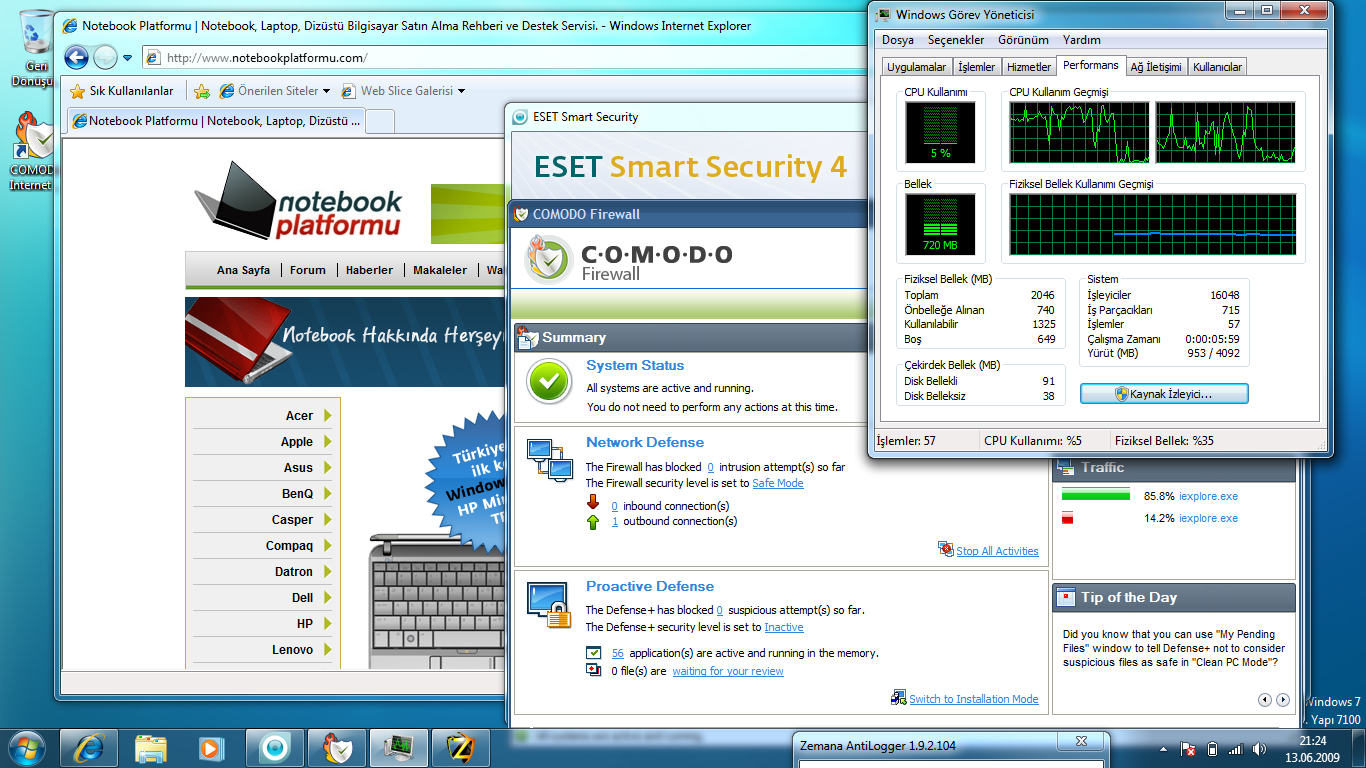This screenshot has width=1366, height=768.
Task: Click the CPU Kullanımı meter
Action: [941, 132]
